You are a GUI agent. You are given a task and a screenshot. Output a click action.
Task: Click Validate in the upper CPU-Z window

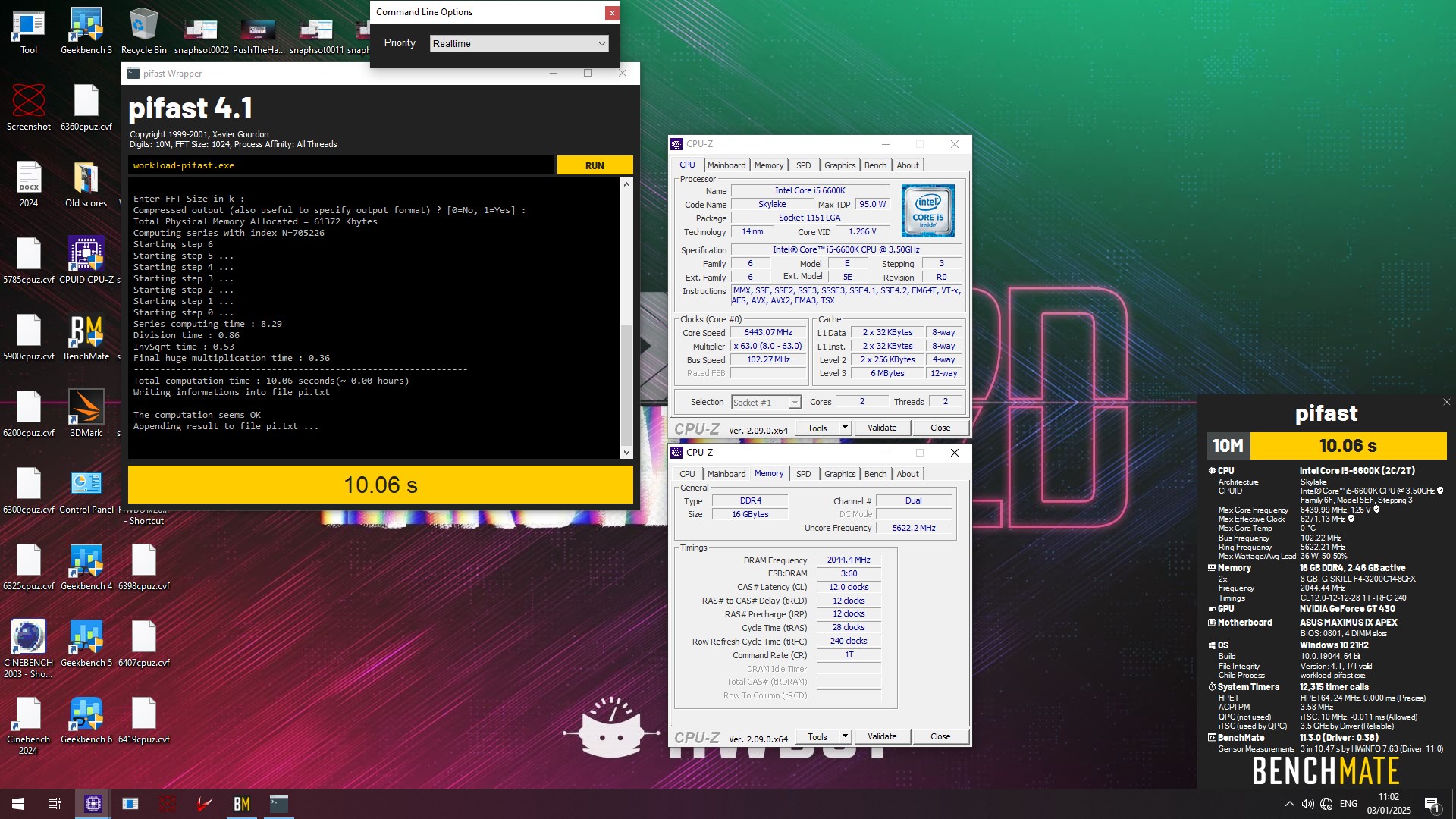tap(881, 428)
